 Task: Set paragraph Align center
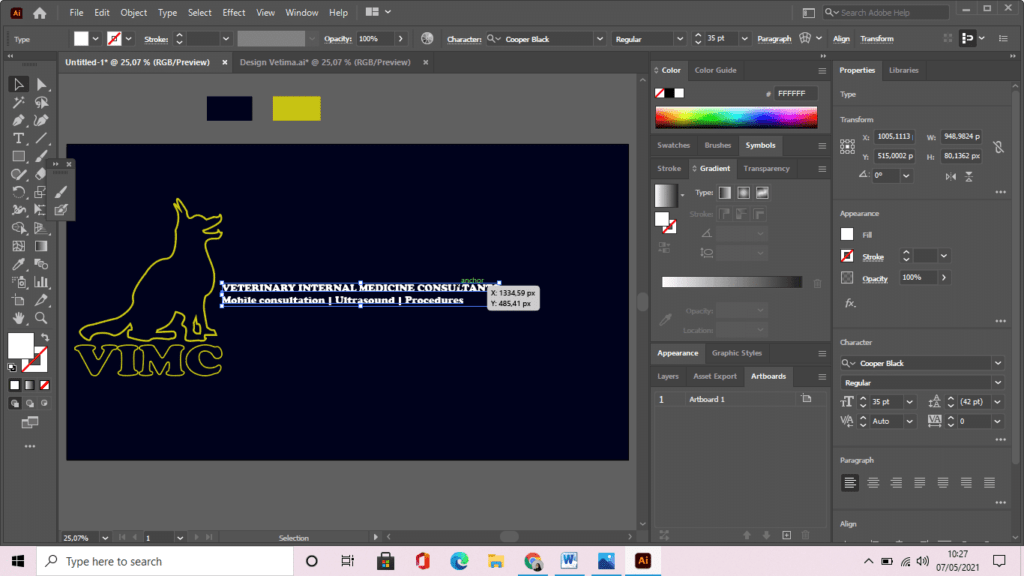(873, 483)
